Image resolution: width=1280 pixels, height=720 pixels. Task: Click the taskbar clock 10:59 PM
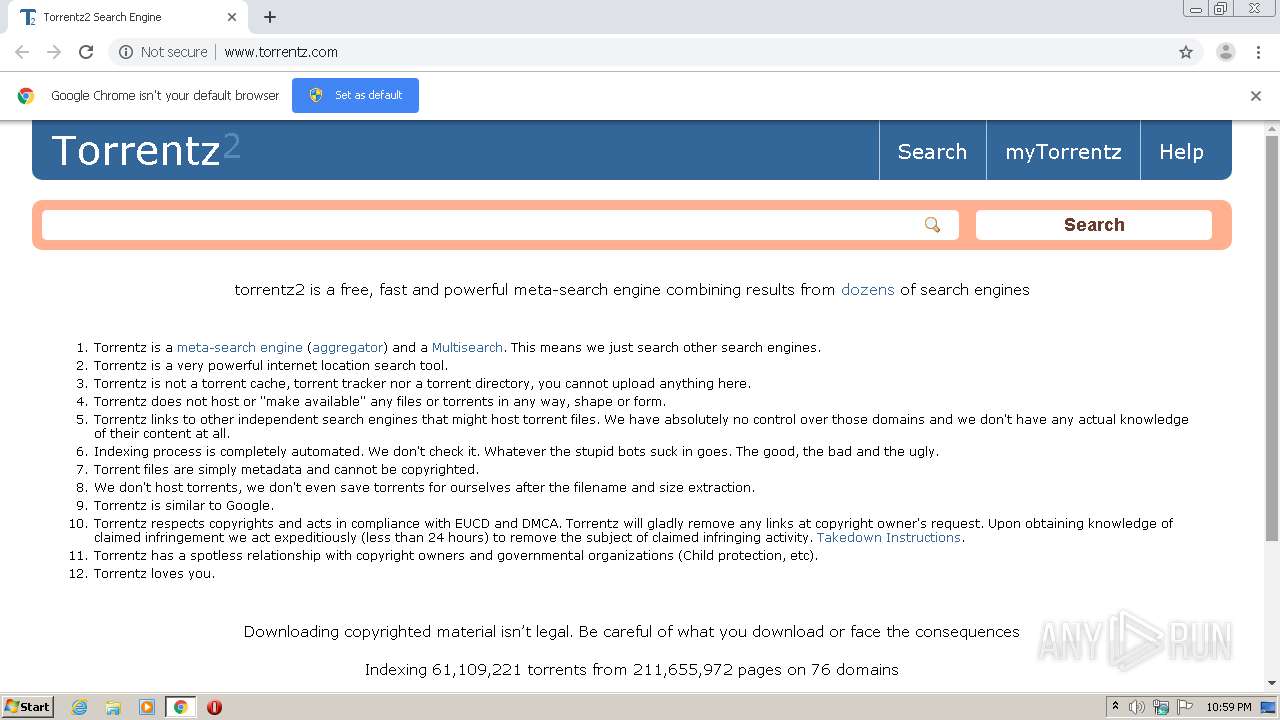point(1228,707)
